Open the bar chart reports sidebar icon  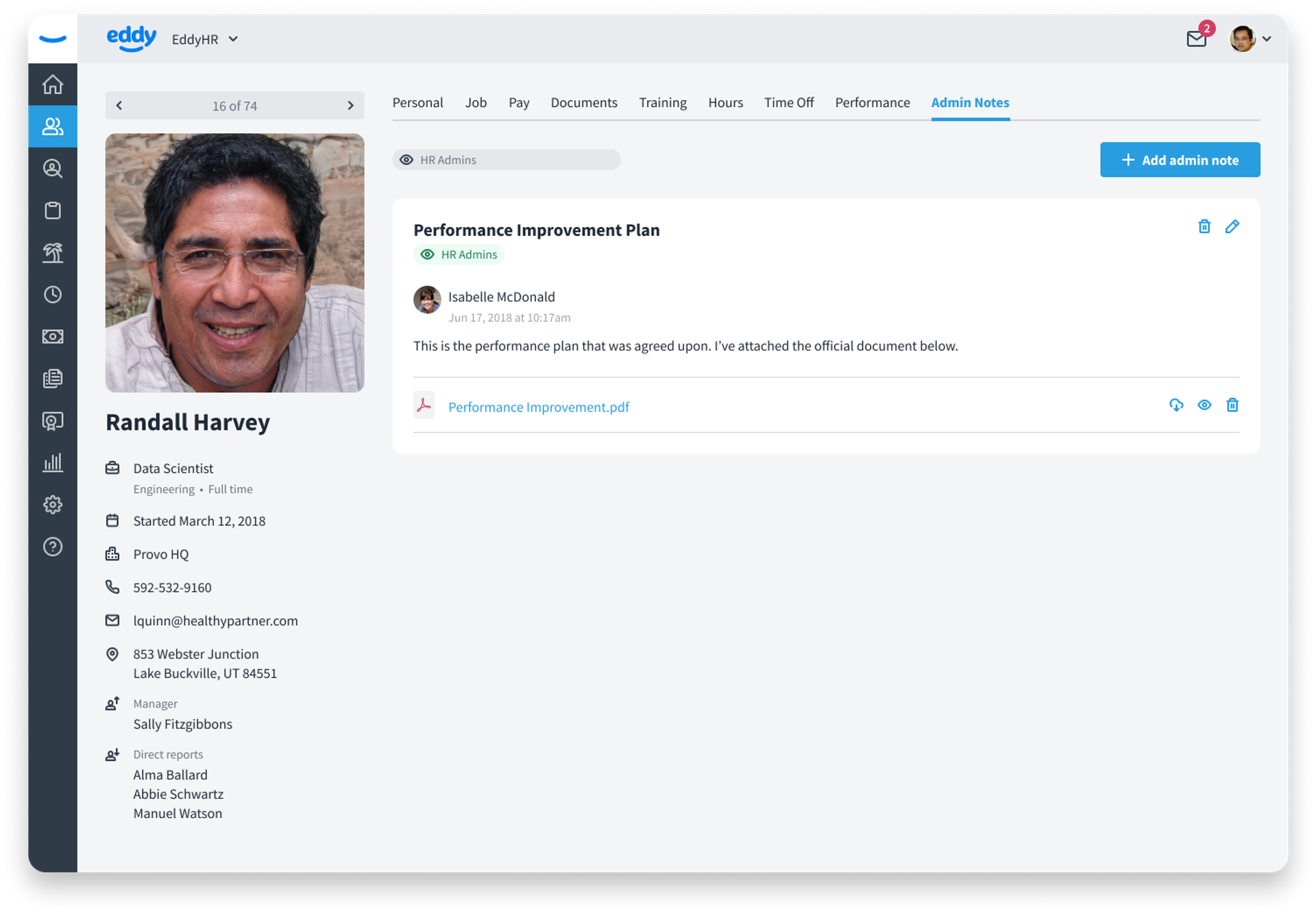(x=53, y=463)
